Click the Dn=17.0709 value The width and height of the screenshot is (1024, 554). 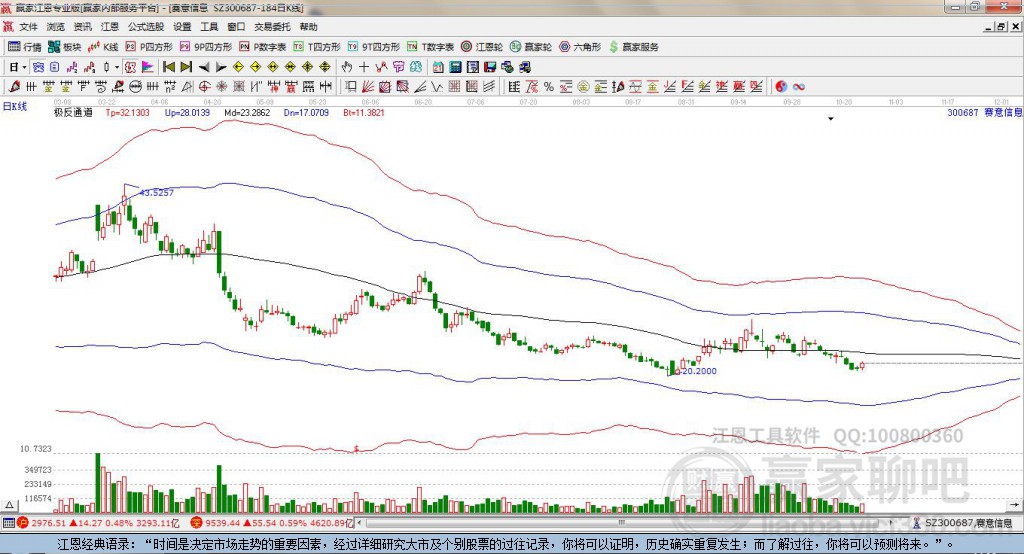tap(306, 112)
